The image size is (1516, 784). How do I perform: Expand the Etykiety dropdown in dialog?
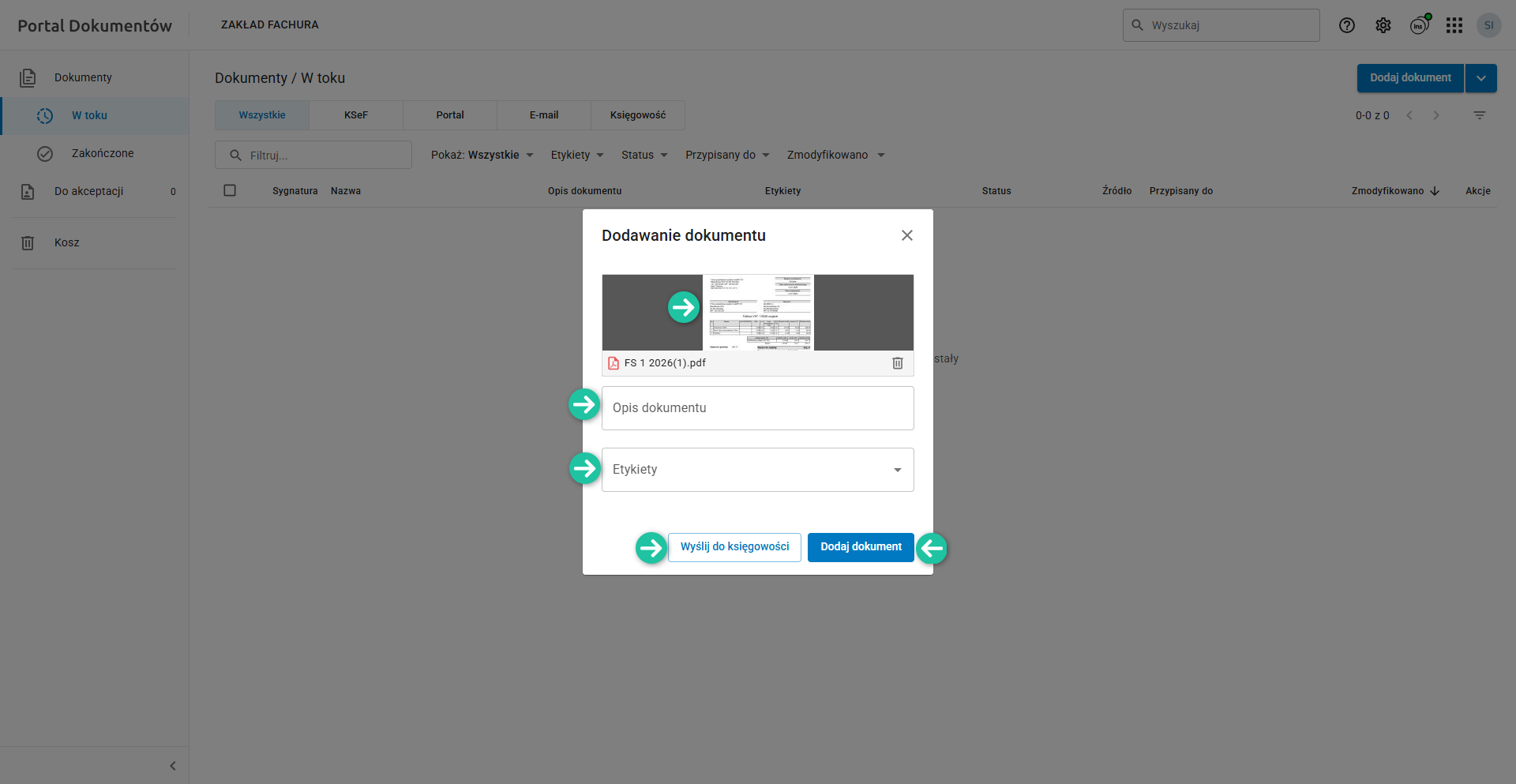pyautogui.click(x=897, y=470)
